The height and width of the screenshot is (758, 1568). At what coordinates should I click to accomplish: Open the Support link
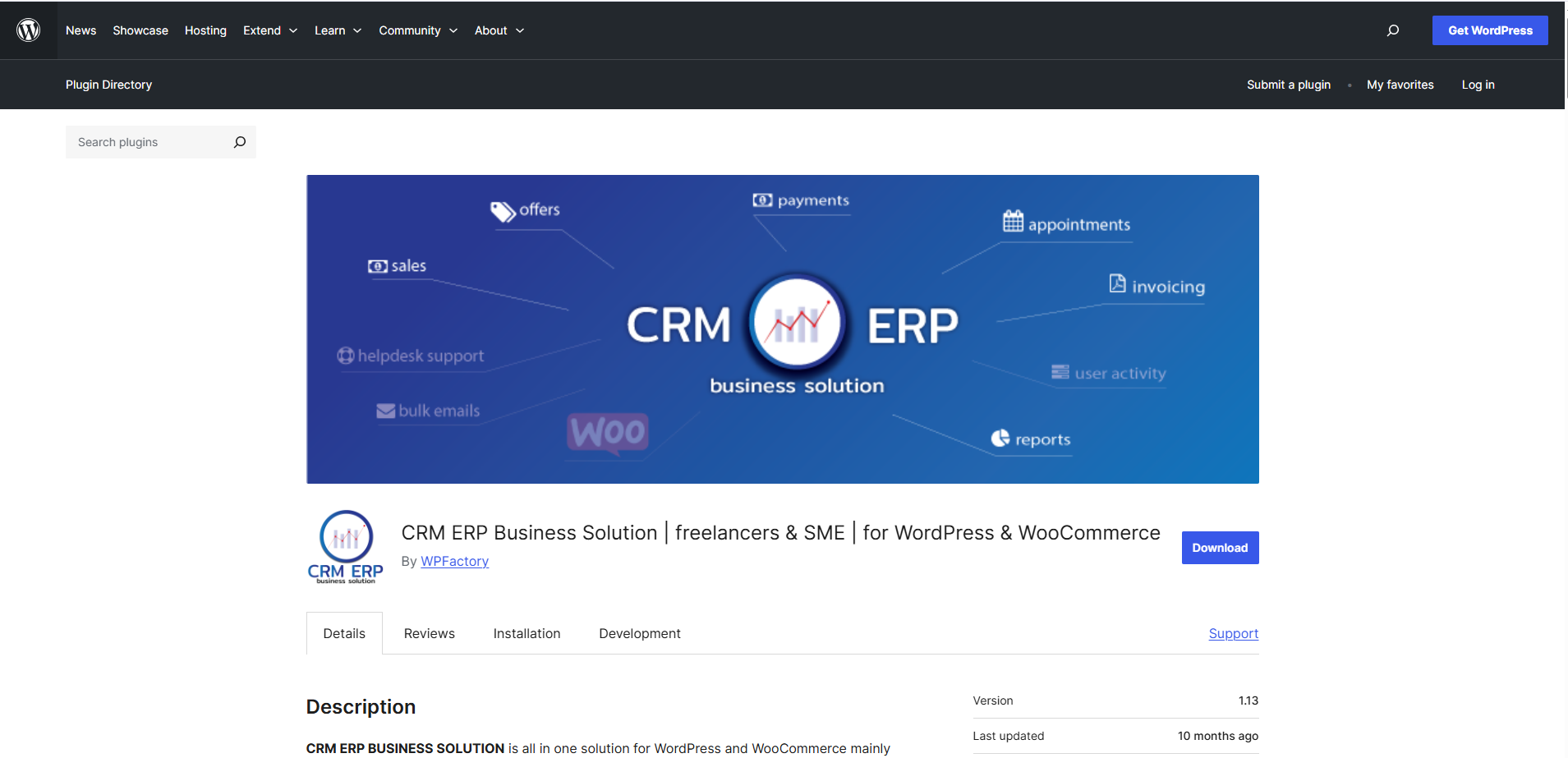(x=1233, y=633)
